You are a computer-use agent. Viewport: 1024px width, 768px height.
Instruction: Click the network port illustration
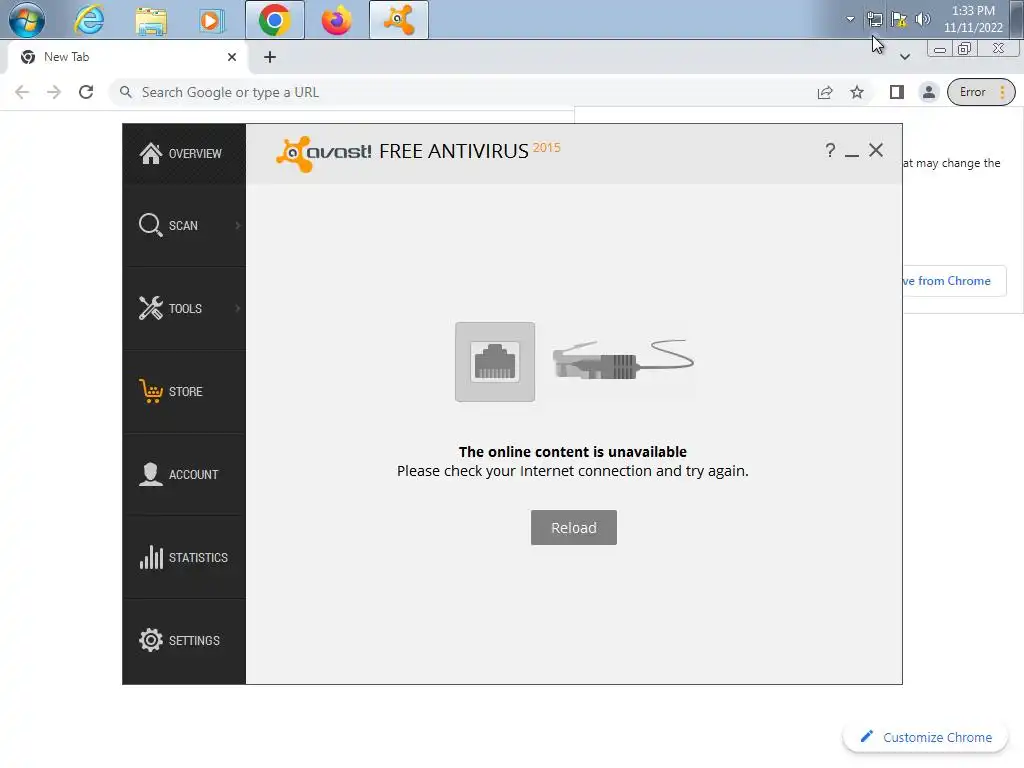(495, 362)
